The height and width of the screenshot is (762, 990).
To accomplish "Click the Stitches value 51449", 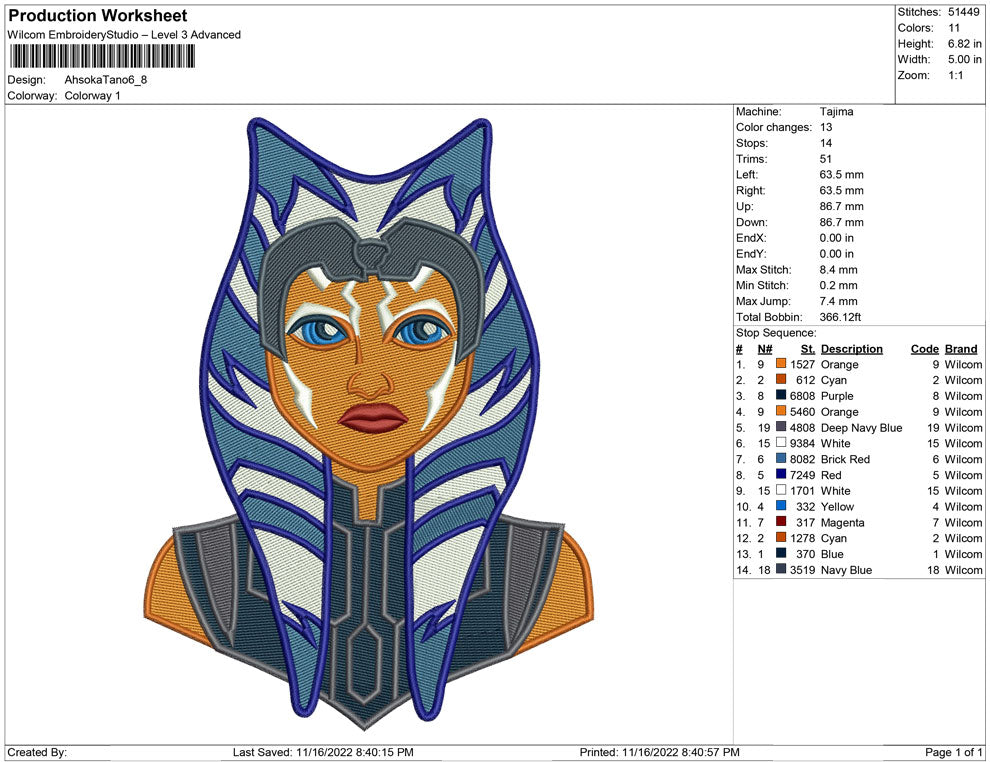I will point(963,12).
